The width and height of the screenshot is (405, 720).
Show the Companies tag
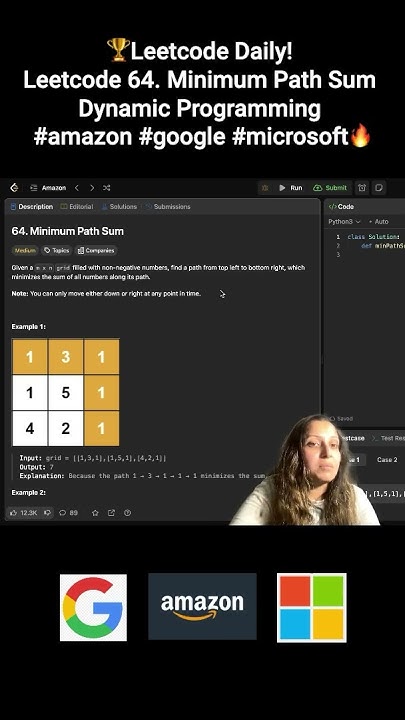tap(96, 250)
